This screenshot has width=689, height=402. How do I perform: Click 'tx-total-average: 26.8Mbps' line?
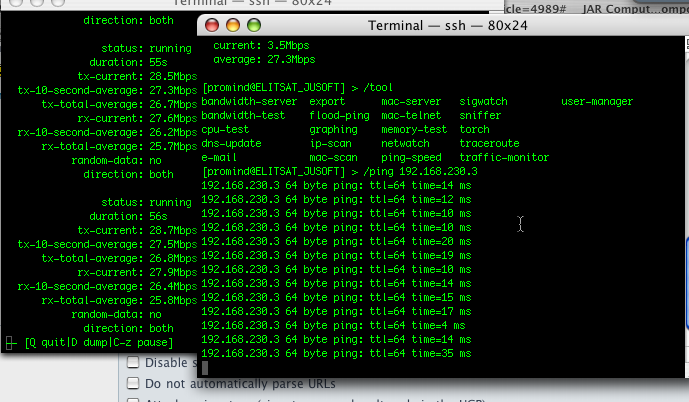[x=119, y=259]
